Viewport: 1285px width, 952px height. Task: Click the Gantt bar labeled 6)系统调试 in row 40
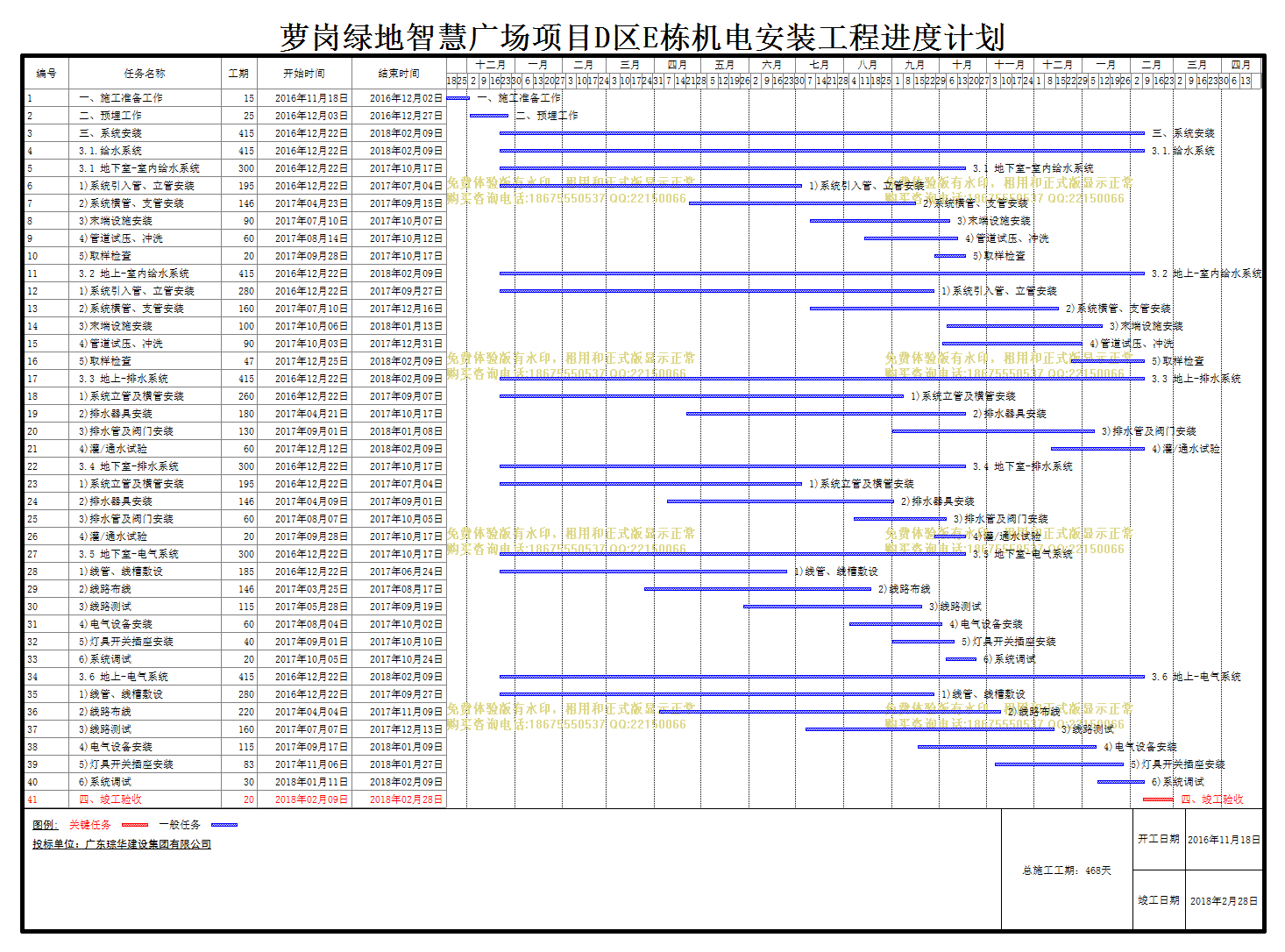click(x=1121, y=782)
